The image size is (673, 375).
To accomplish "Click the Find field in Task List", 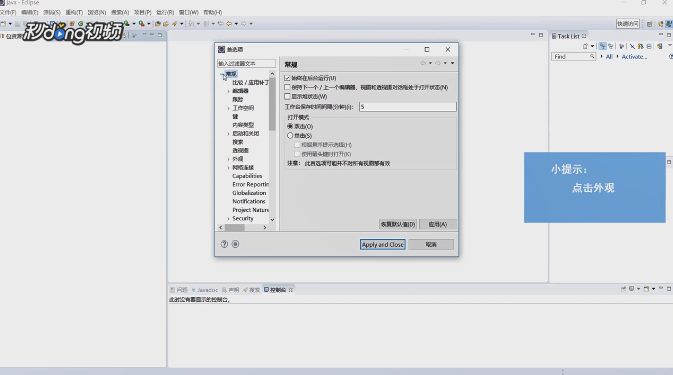I will [x=573, y=57].
